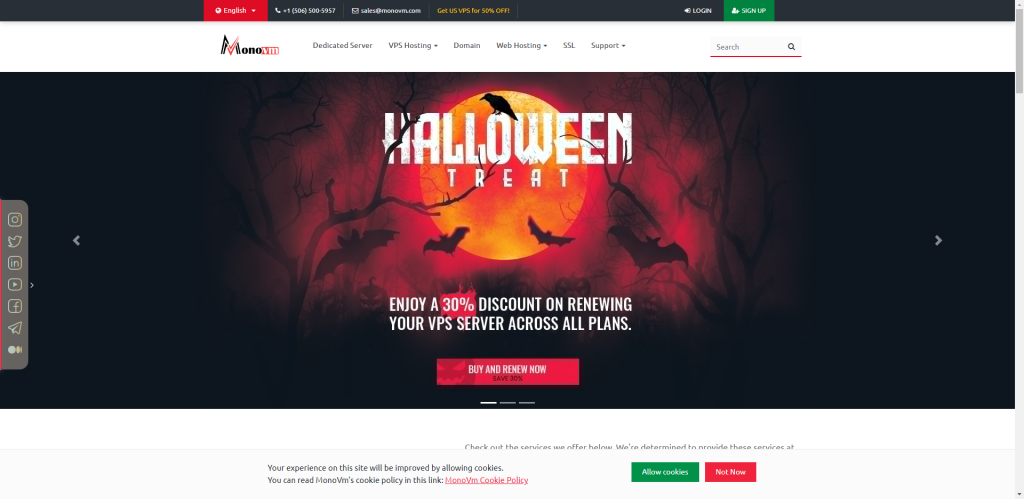Expand the VPS Hosting menu
The image size is (1024, 499).
[x=413, y=46]
